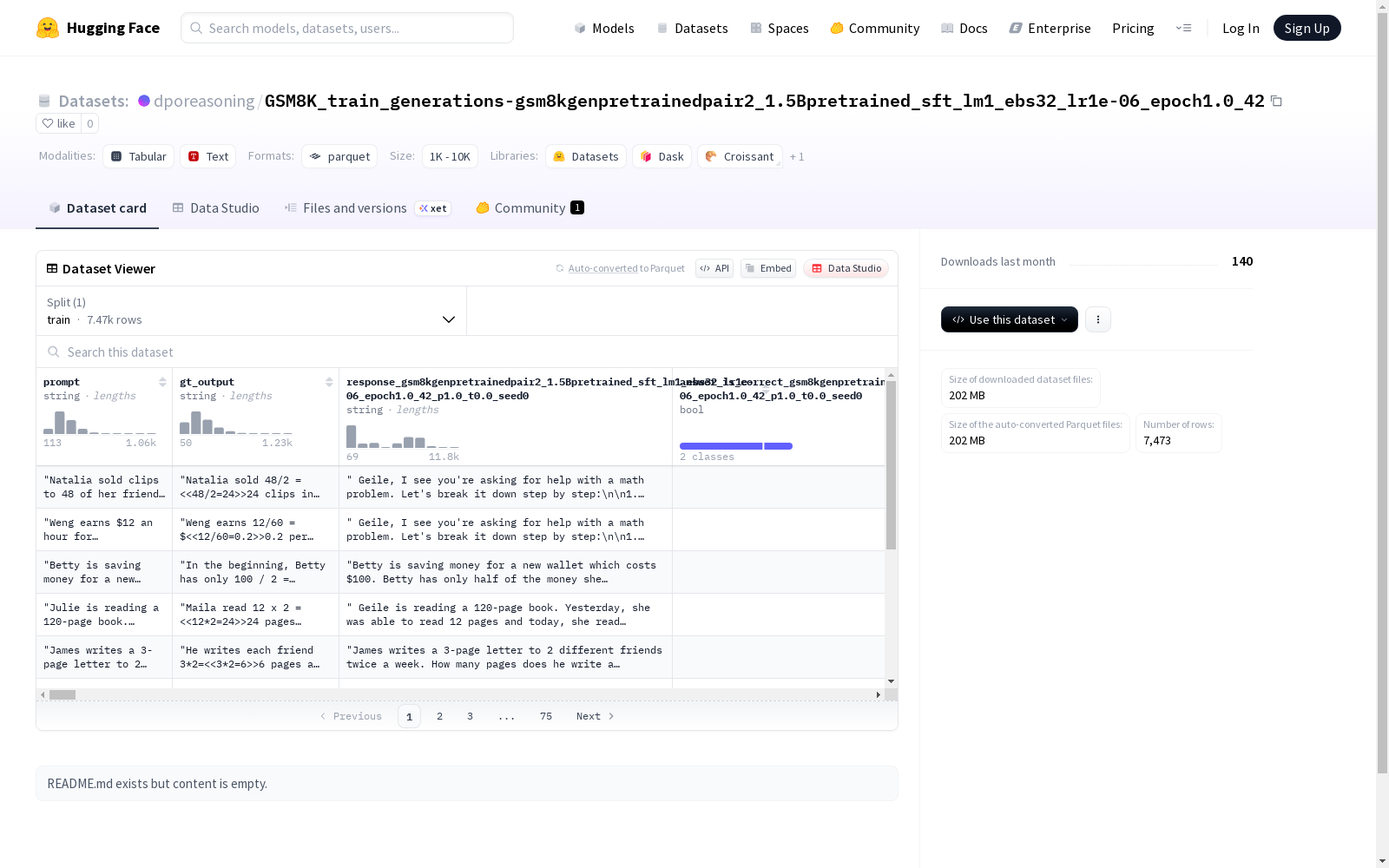
Task: Click the Log In link
Action: tap(1241, 28)
